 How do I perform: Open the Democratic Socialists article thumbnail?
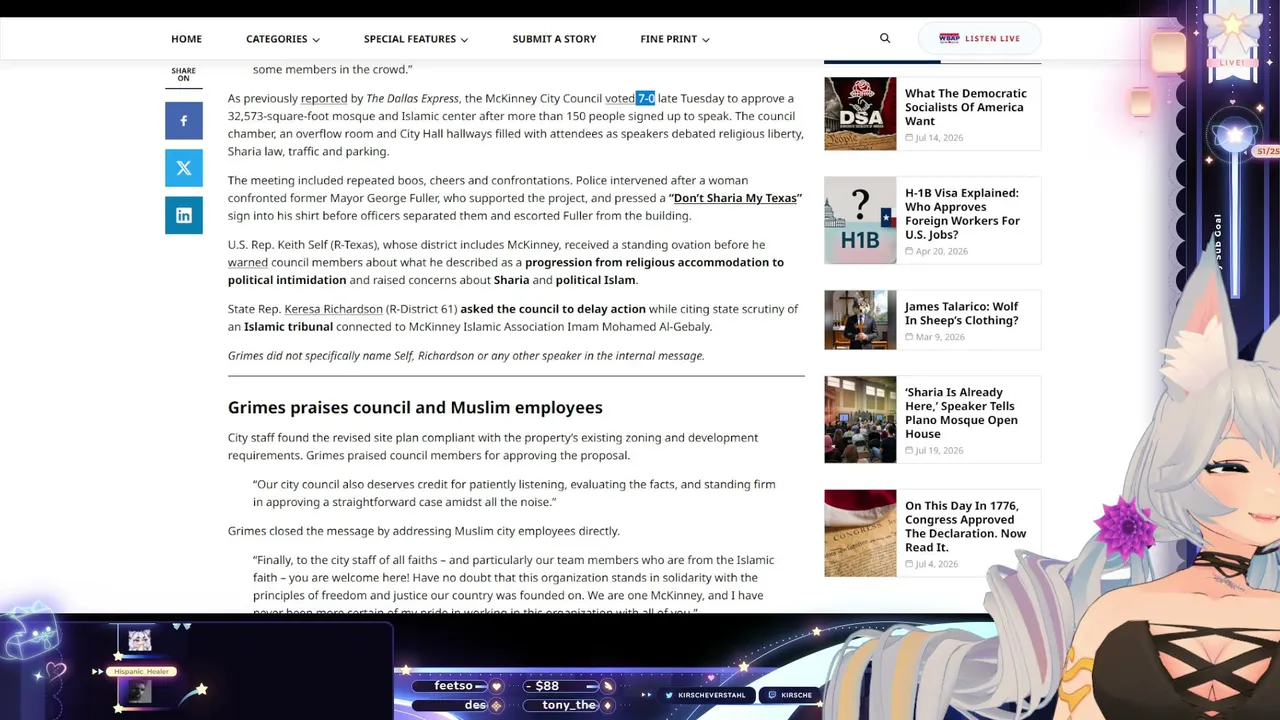860,114
